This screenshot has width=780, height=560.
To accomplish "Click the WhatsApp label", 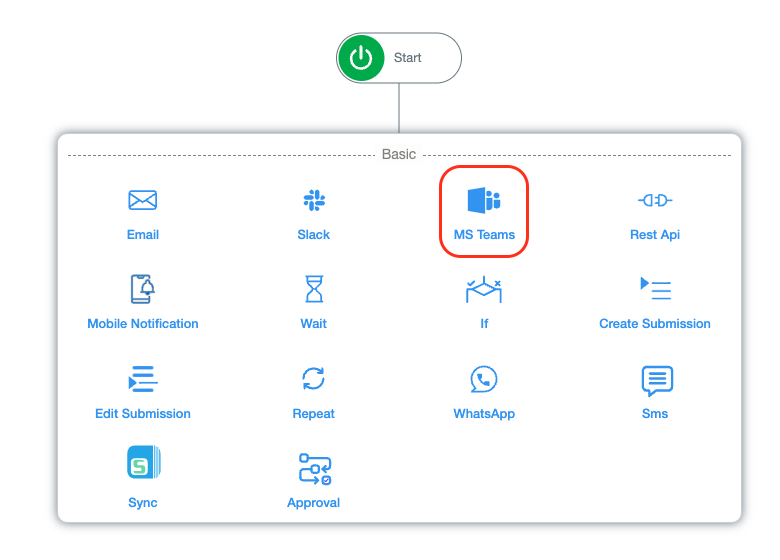I will (484, 414).
